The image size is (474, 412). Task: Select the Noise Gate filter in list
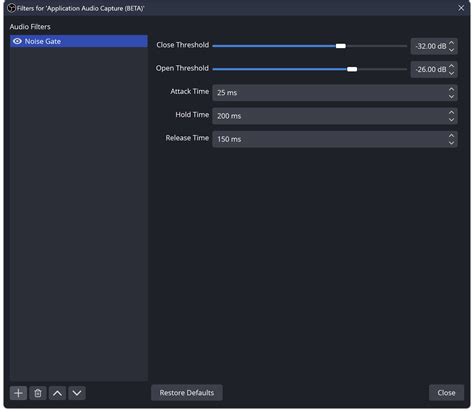point(79,41)
